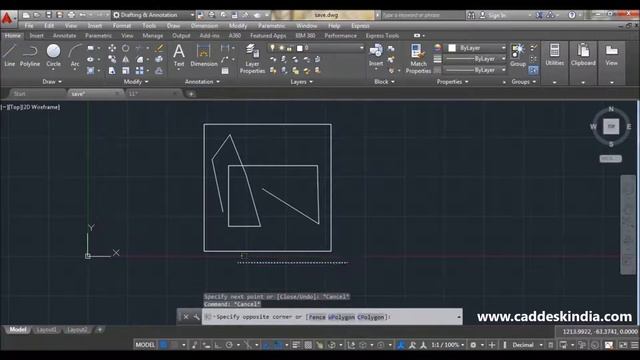Switch to the Layout1 tab
This screenshot has width=640, height=360.
46,330
